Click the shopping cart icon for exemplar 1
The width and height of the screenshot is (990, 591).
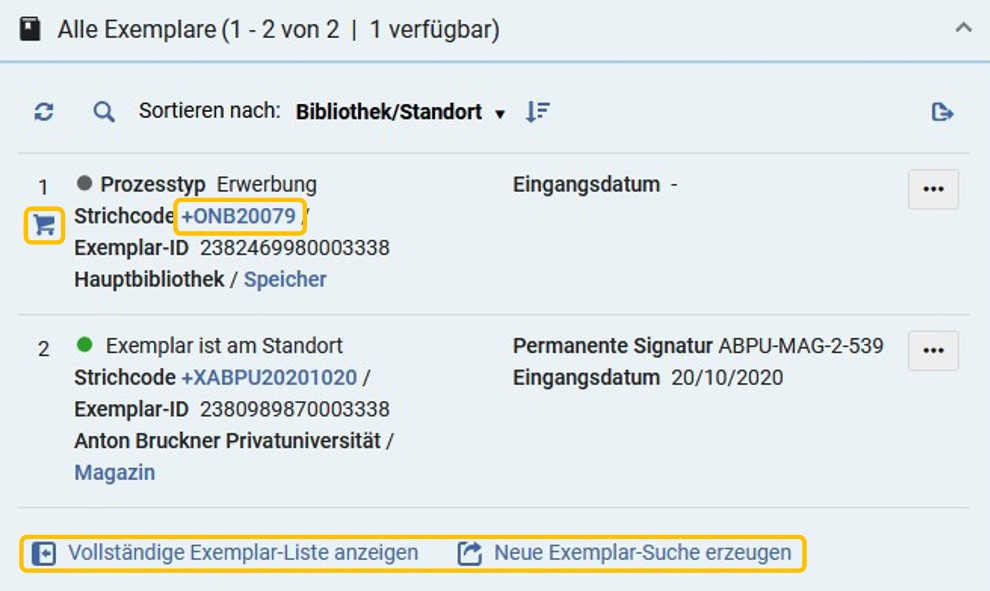(x=44, y=225)
